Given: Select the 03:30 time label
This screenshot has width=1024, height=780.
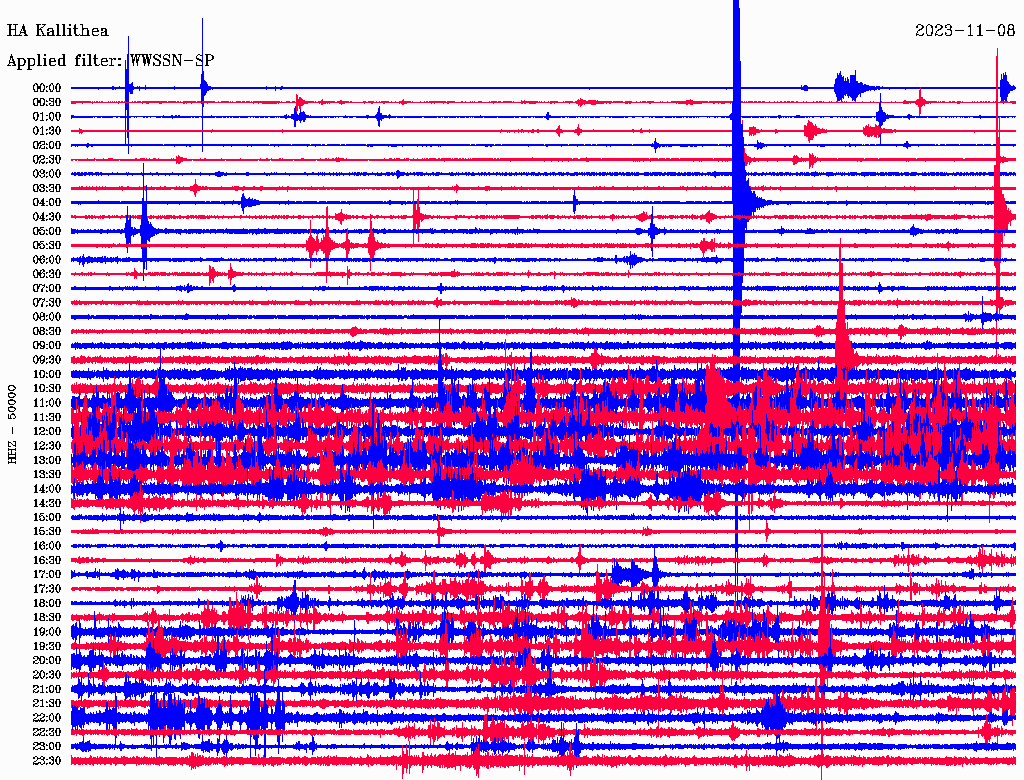Looking at the screenshot, I should point(47,188).
